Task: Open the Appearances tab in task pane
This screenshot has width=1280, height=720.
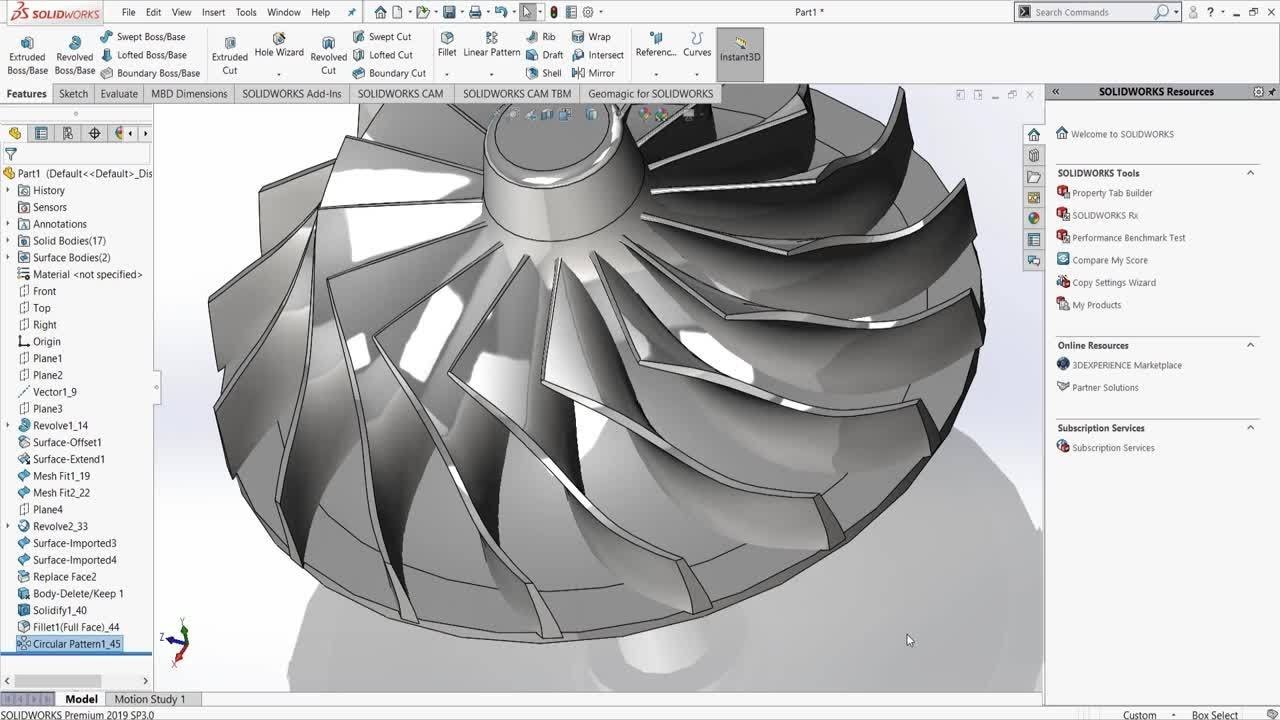Action: click(1034, 218)
